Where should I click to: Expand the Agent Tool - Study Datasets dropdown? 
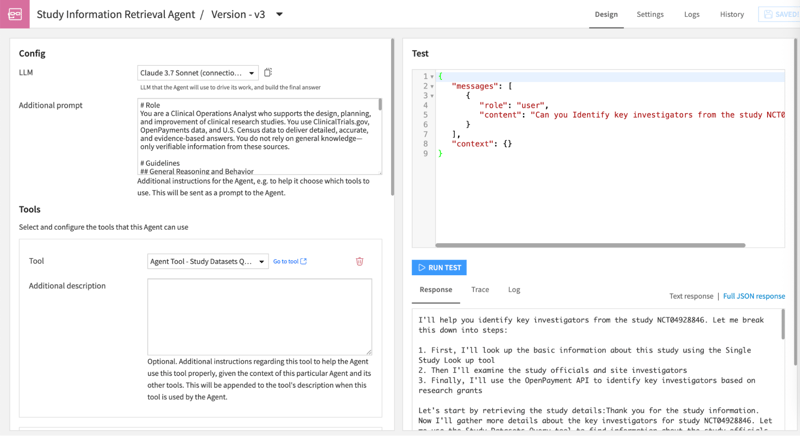(208, 261)
